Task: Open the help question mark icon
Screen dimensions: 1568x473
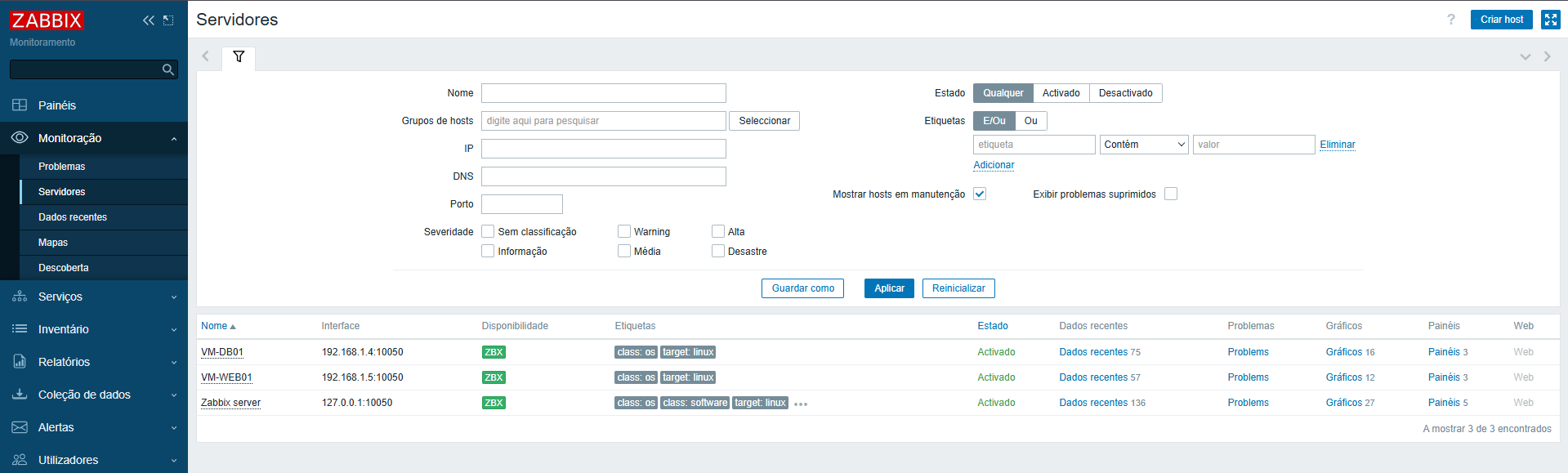Action: click(1450, 20)
